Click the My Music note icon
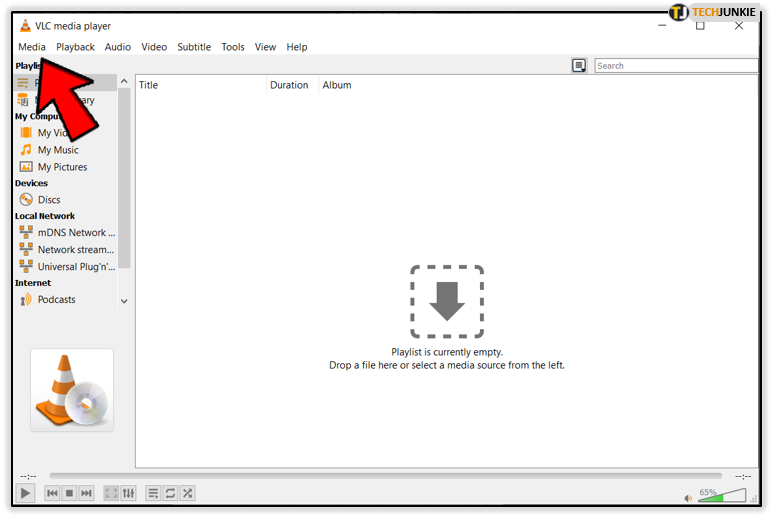The image size is (773, 518). tap(26, 149)
